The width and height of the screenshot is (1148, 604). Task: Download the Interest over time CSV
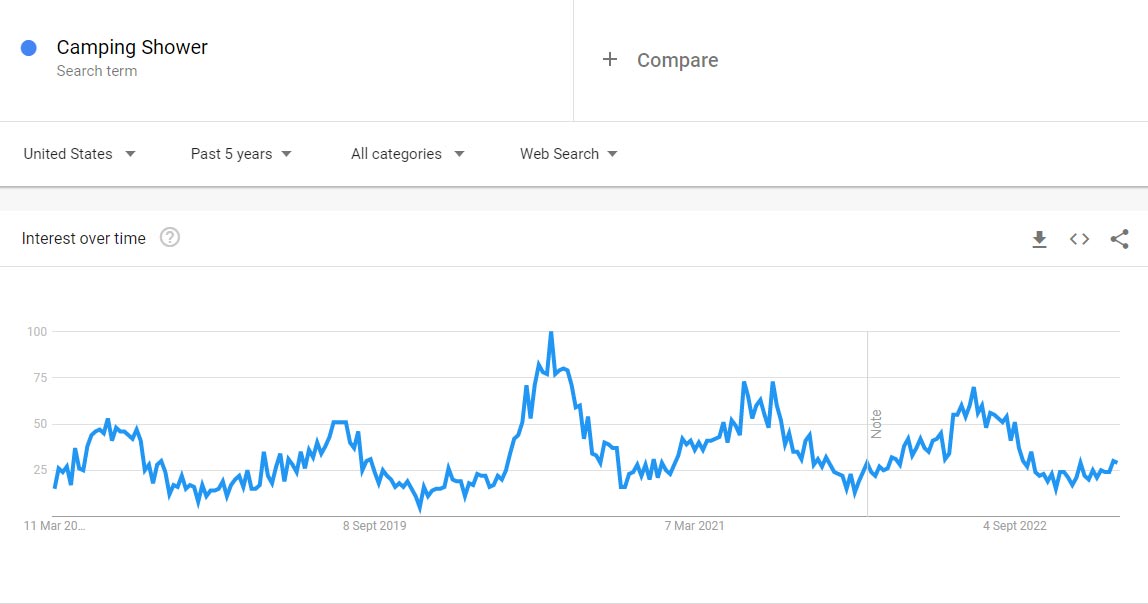point(1039,239)
